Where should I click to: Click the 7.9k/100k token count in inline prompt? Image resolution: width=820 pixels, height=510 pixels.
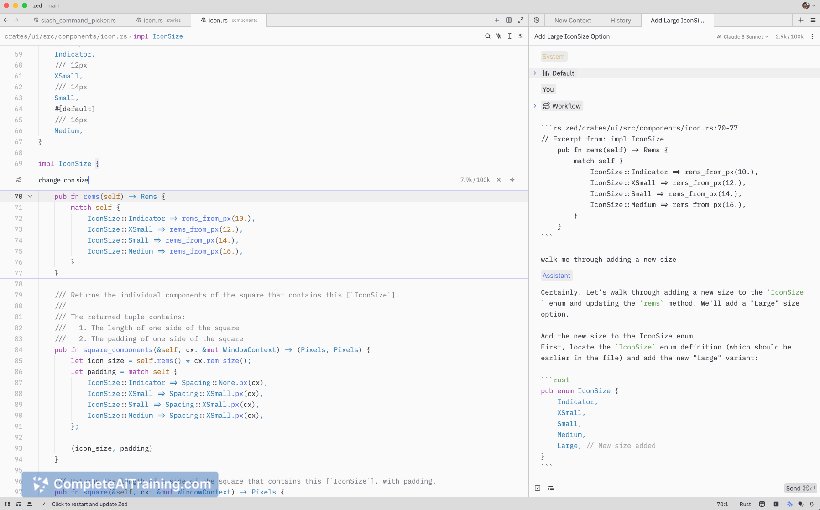tap(475, 180)
